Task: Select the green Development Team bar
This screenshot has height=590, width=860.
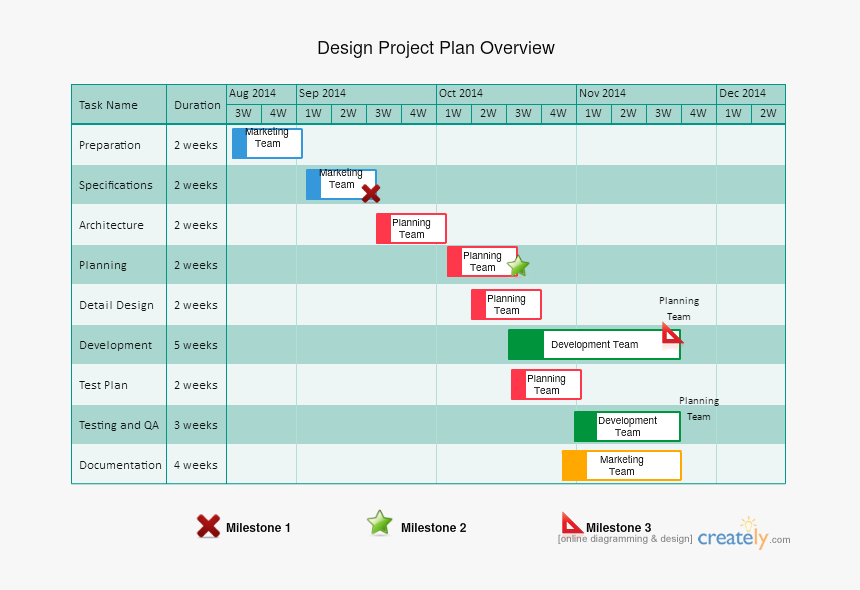Action: coord(594,344)
